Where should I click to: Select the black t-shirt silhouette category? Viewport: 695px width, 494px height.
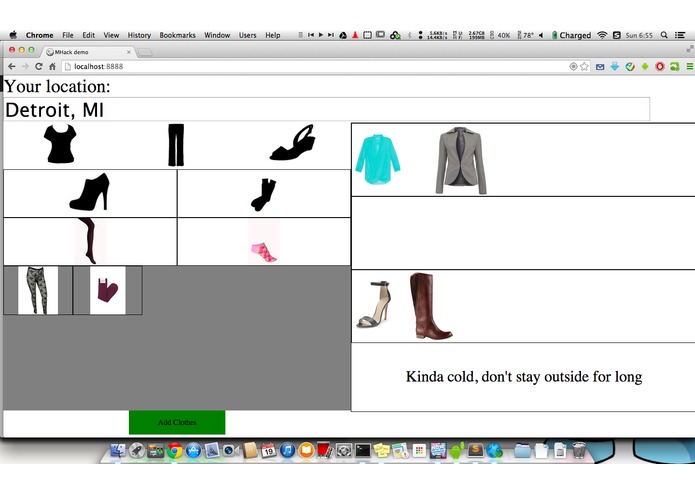tap(60, 144)
